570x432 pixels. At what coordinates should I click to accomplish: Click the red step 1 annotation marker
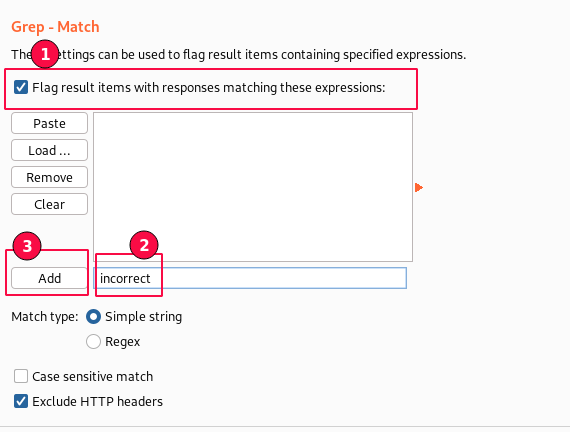point(45,54)
